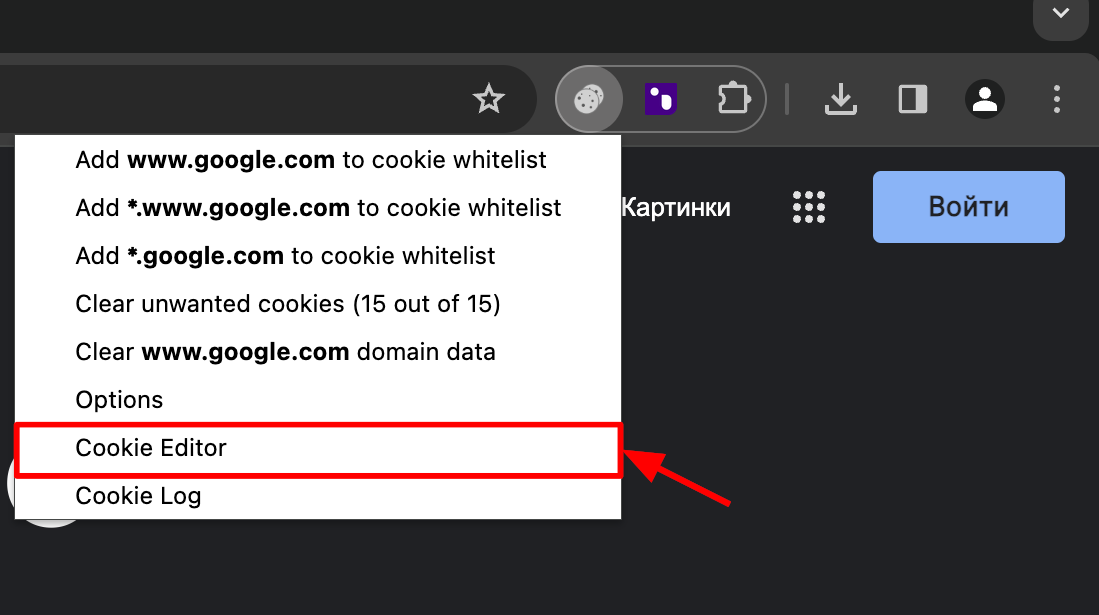Select Cookie Editor from the menu

pos(151,448)
